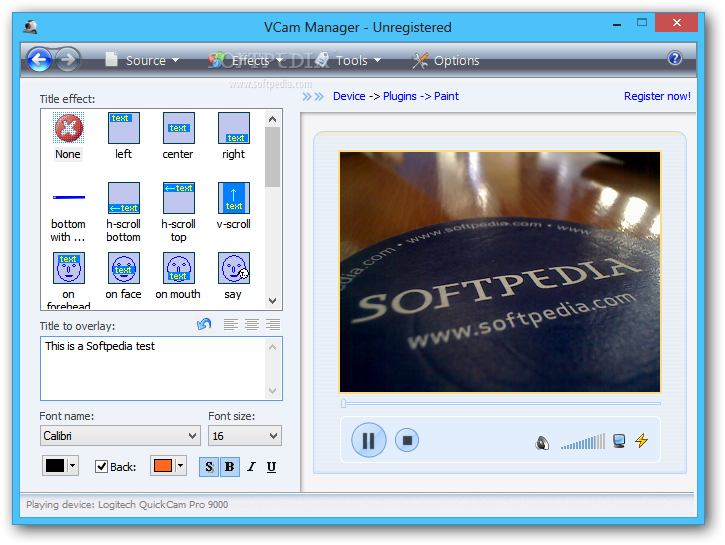This screenshot has width=725, height=545.
Task: Click the monitor display icon in player
Action: tap(619, 441)
